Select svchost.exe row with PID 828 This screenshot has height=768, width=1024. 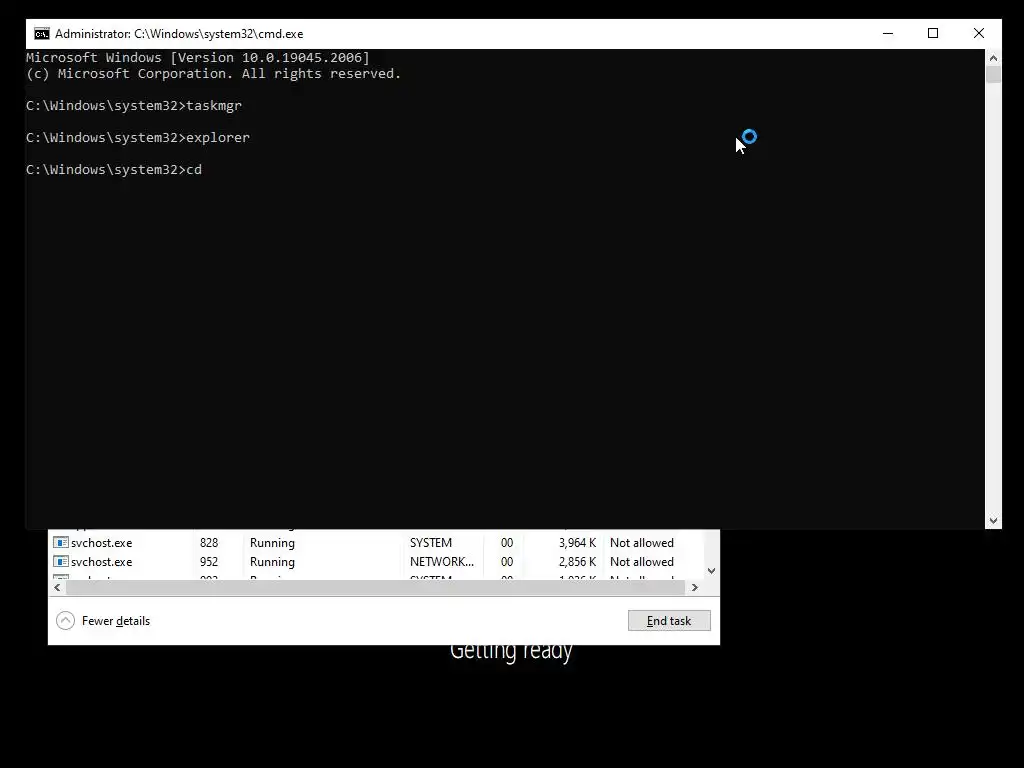[x=376, y=543]
